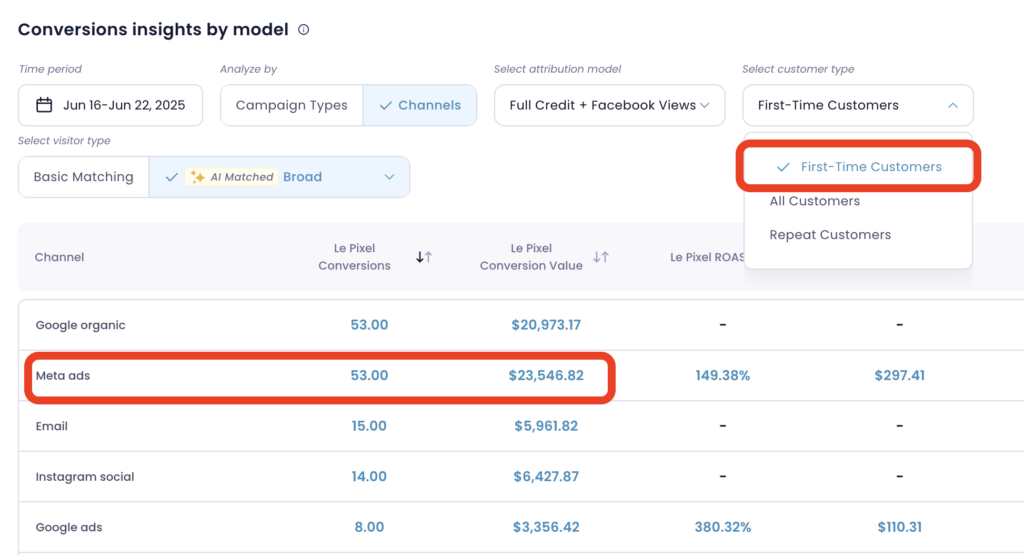Select Campaign Types in Analyze by

[x=291, y=105]
